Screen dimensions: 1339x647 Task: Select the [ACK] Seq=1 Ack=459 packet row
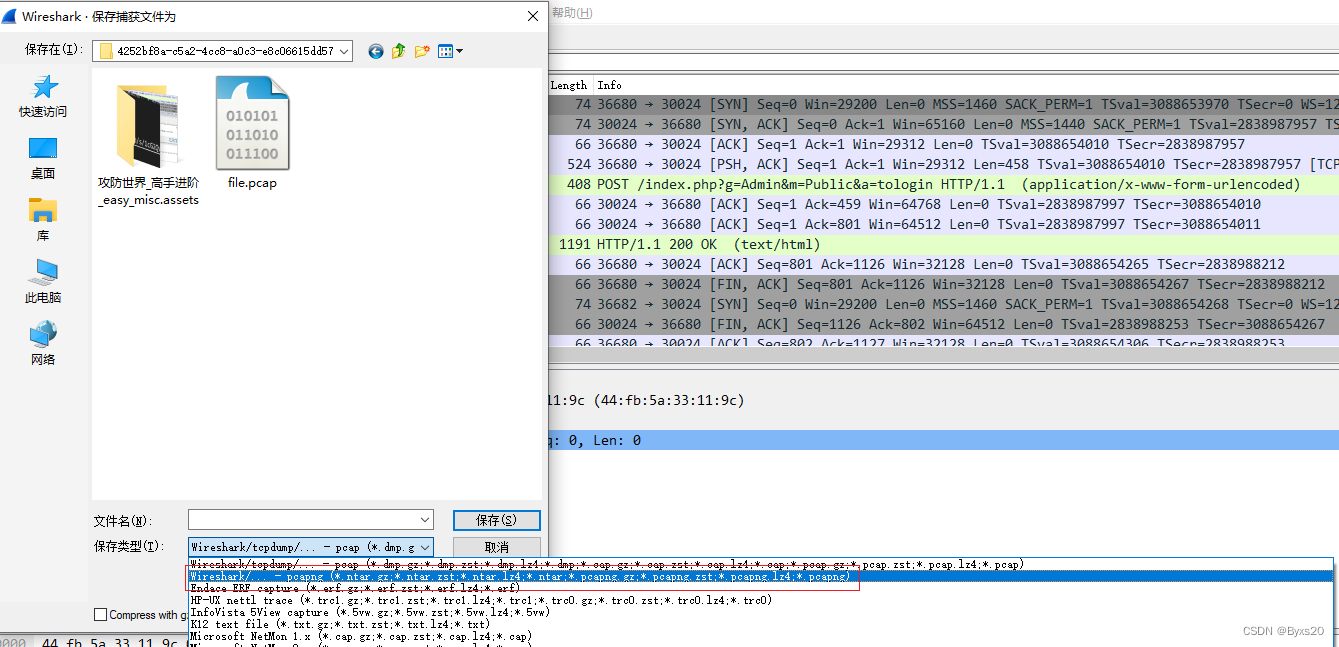[x=943, y=204]
